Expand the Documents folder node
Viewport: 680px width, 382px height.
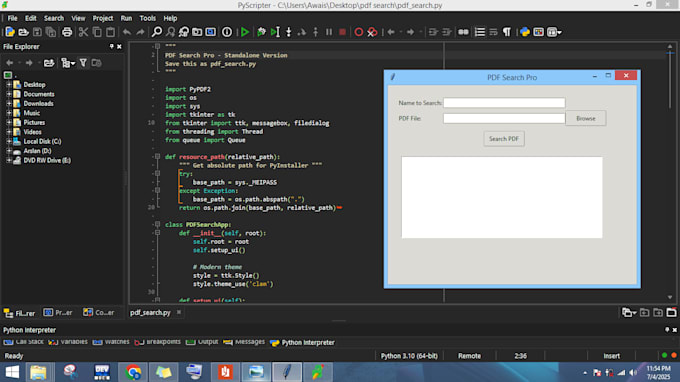pos(9,94)
